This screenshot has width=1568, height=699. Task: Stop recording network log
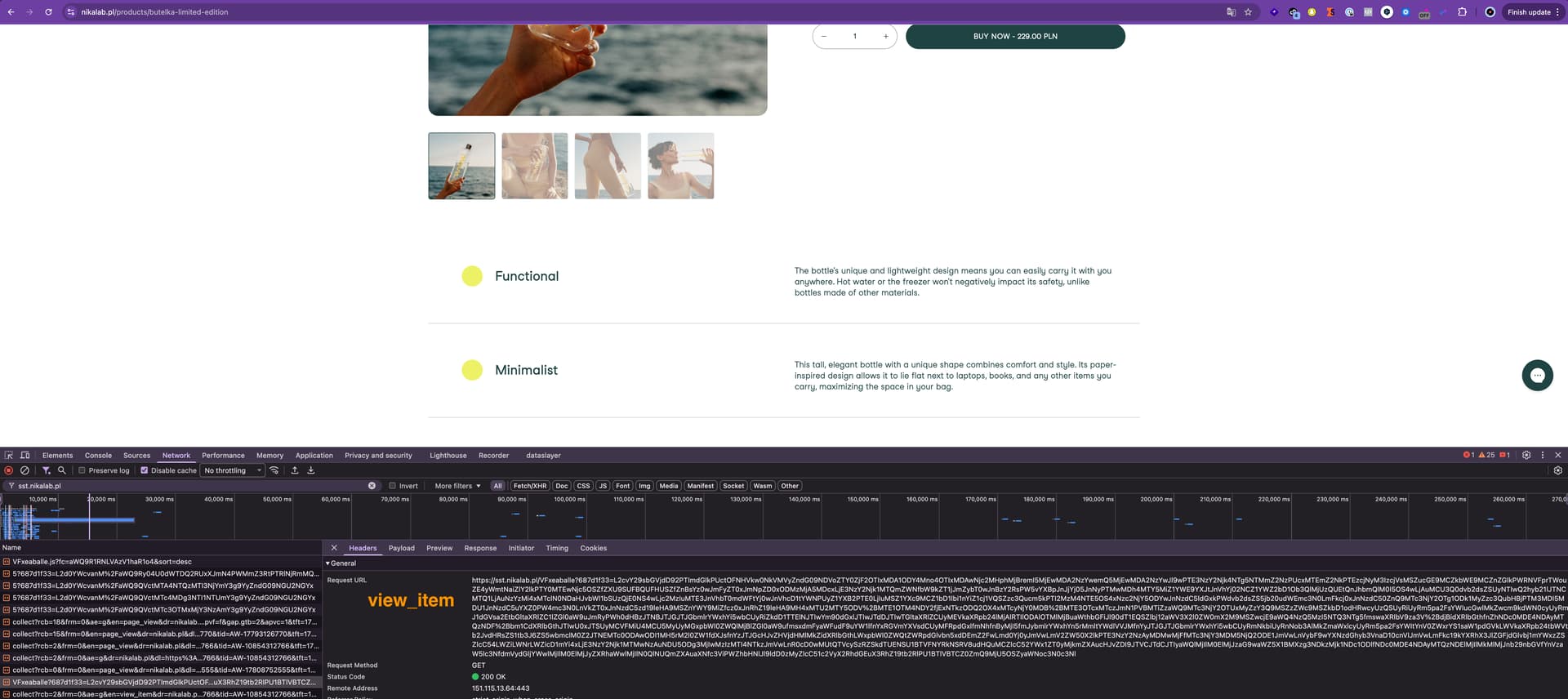pyautogui.click(x=9, y=470)
